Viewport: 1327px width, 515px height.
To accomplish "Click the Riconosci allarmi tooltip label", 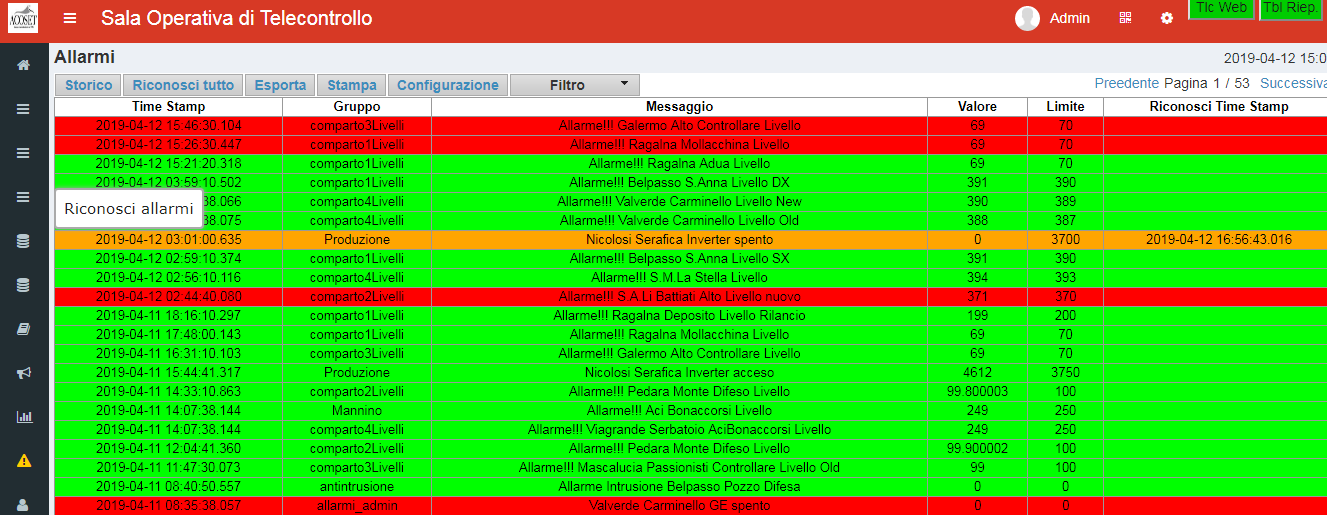I will [129, 209].
